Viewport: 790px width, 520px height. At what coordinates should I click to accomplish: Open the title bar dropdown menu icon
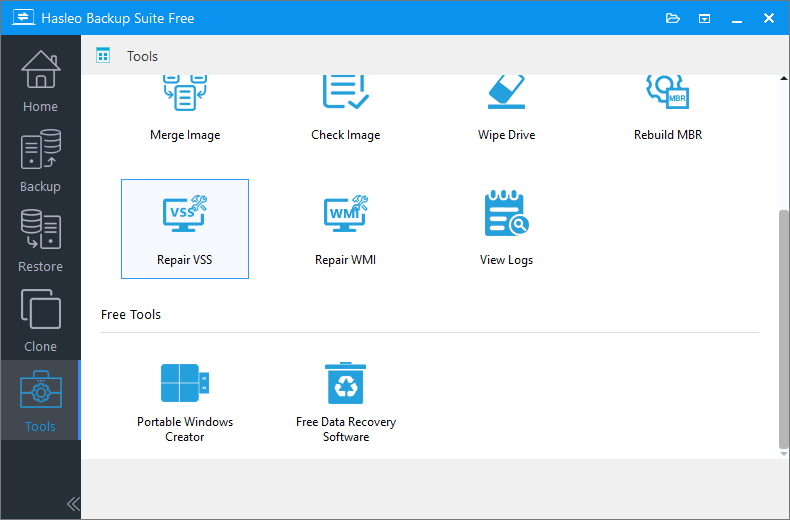tap(704, 19)
